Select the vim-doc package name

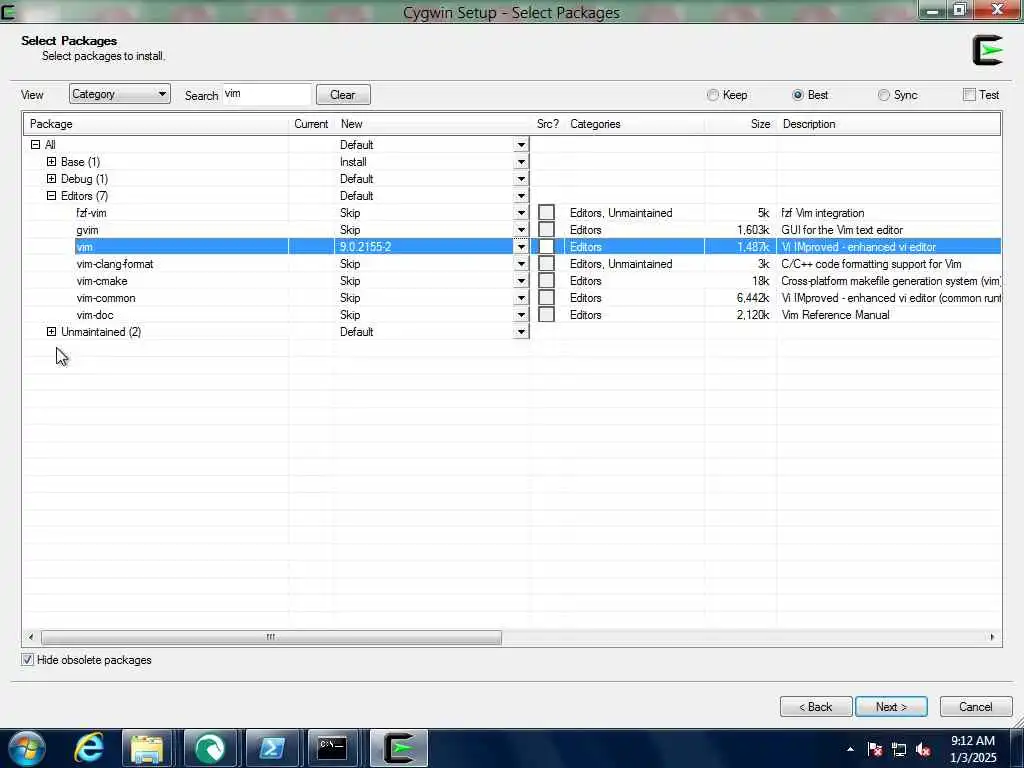click(x=95, y=315)
